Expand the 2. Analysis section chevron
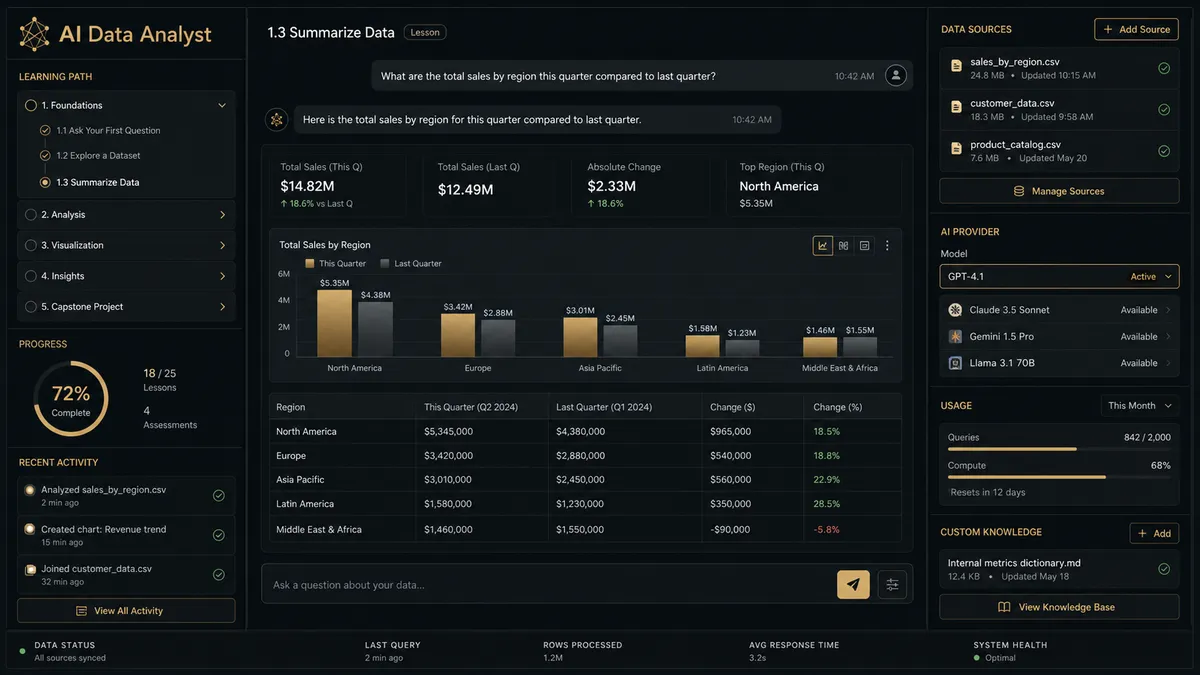The width and height of the screenshot is (1200, 675). click(222, 215)
